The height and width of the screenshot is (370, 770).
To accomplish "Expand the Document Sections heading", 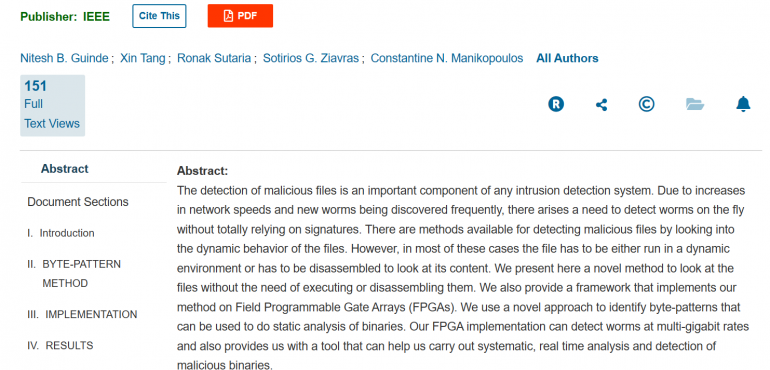I will pyautogui.click(x=78, y=202).
